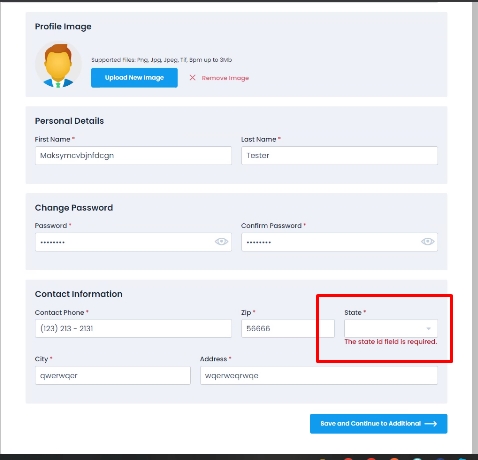Click the State dropdown arrow
Viewport: 478px width, 460px height.
(429, 329)
